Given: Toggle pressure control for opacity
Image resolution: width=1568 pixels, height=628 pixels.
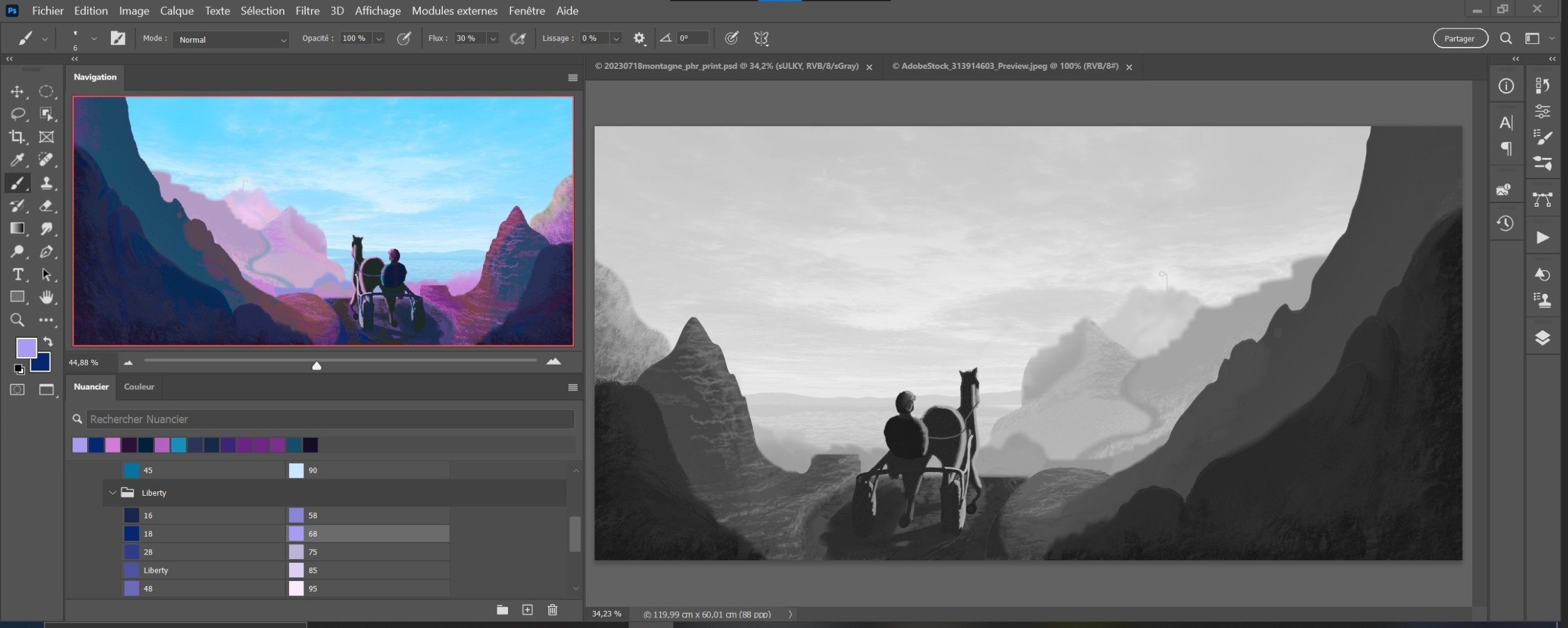Looking at the screenshot, I should click(404, 39).
